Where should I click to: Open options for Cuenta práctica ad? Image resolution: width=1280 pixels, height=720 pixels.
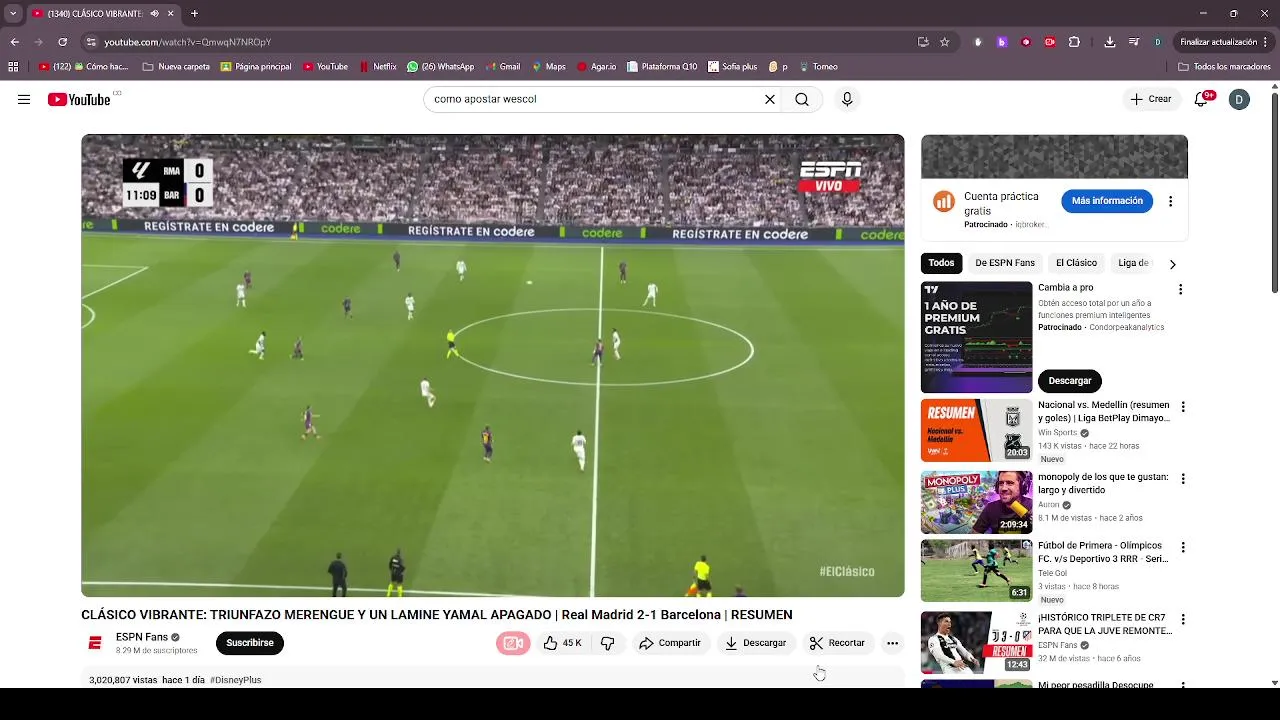pos(1170,201)
